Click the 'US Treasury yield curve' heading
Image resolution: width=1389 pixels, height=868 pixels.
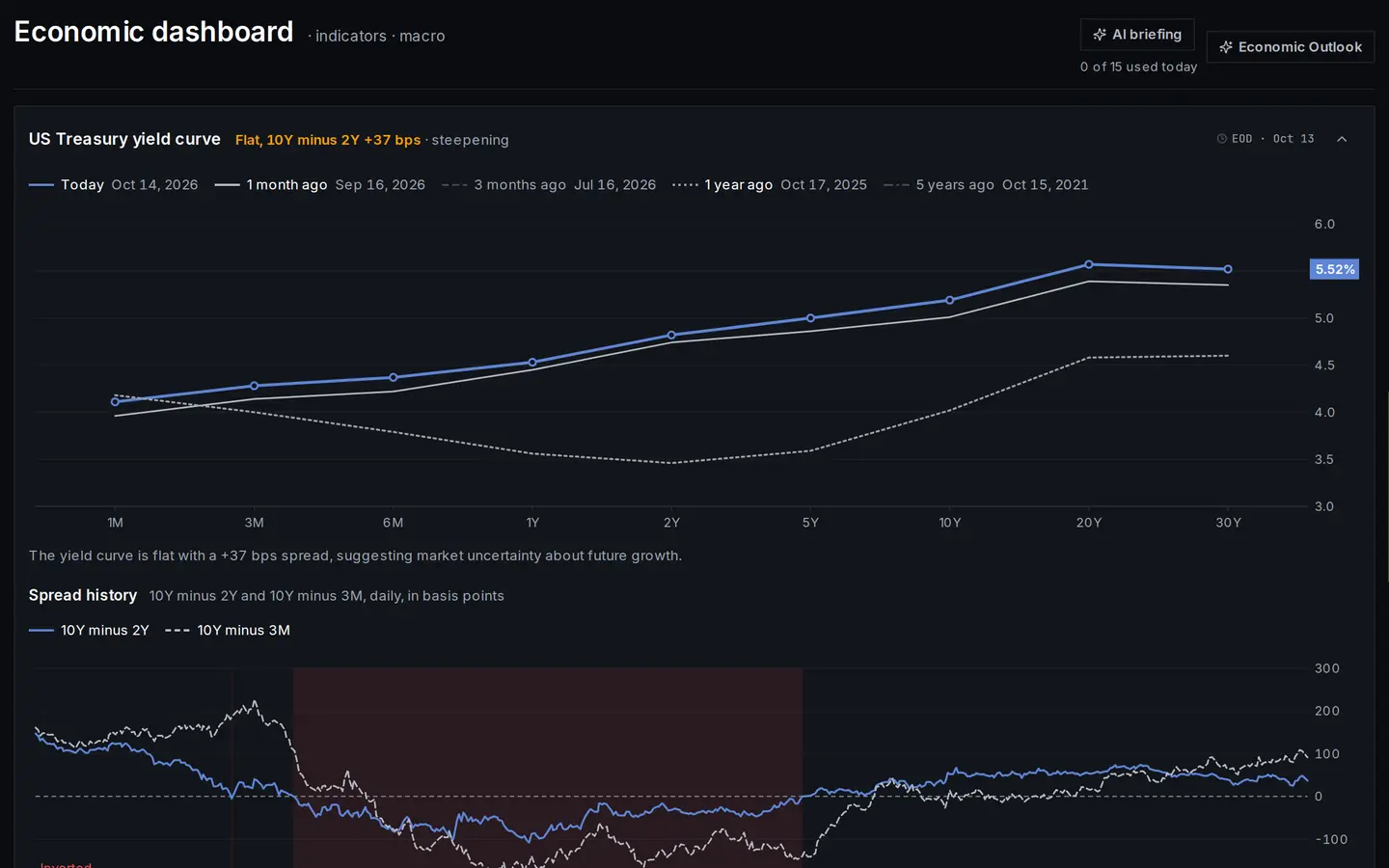pos(124,139)
